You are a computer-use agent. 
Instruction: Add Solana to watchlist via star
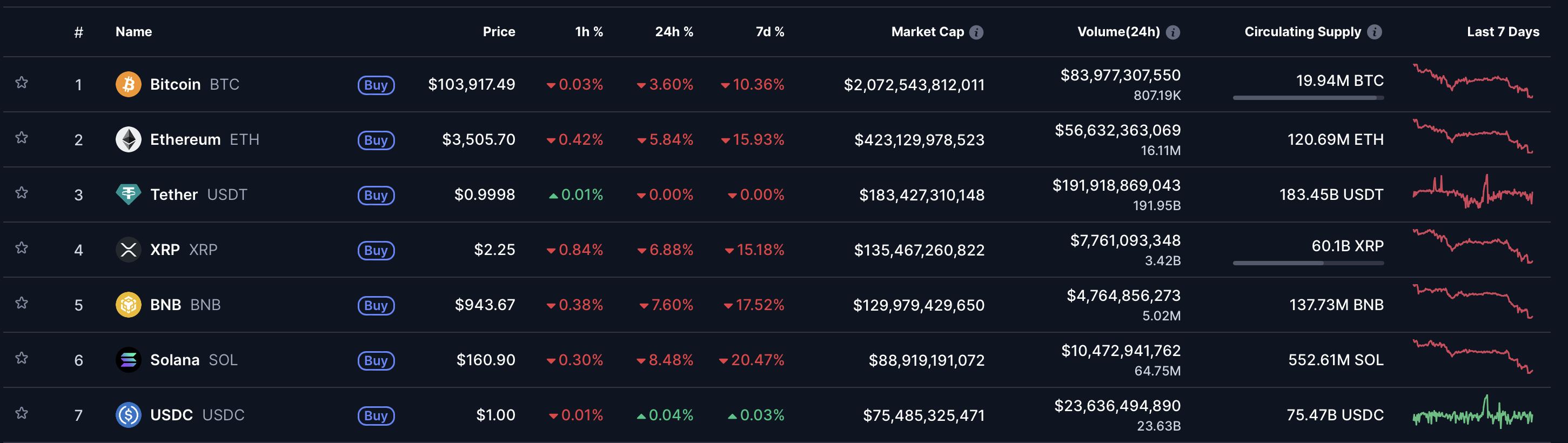(22, 358)
